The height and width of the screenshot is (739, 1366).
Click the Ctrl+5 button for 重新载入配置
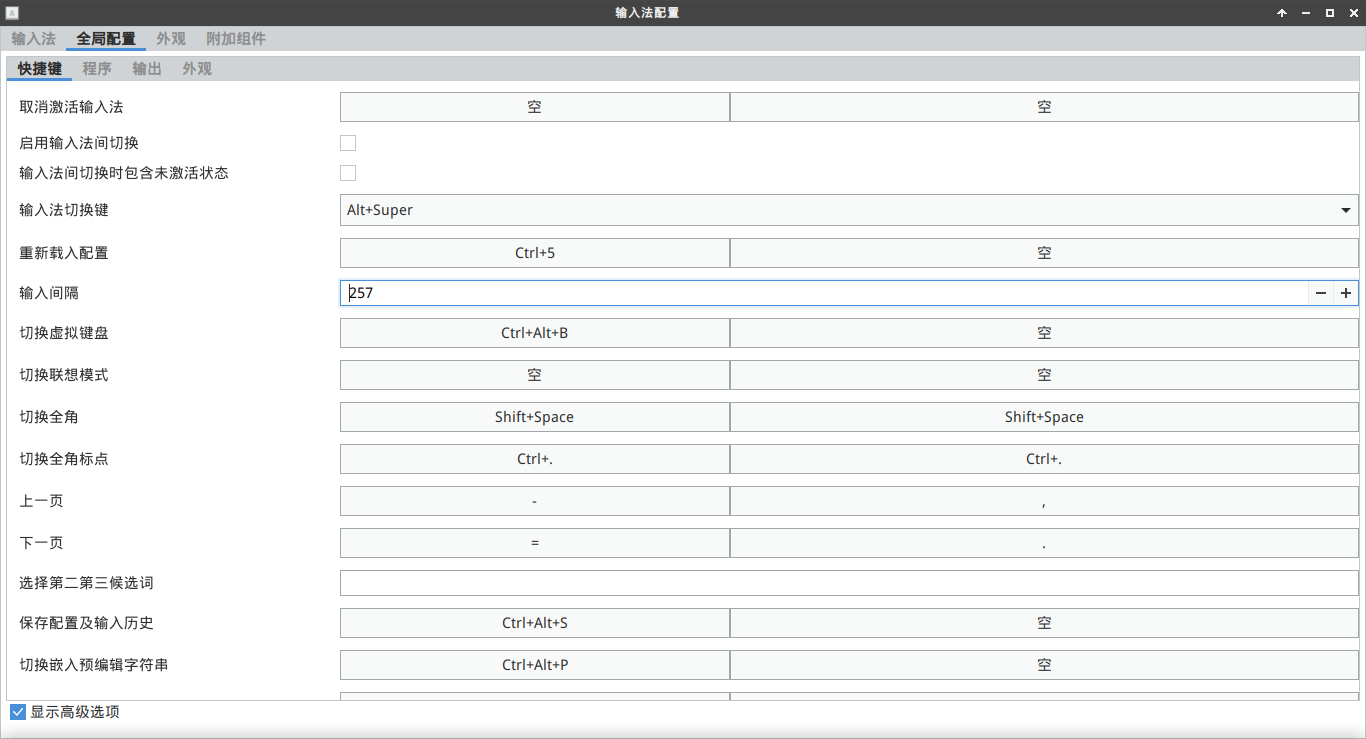(535, 253)
